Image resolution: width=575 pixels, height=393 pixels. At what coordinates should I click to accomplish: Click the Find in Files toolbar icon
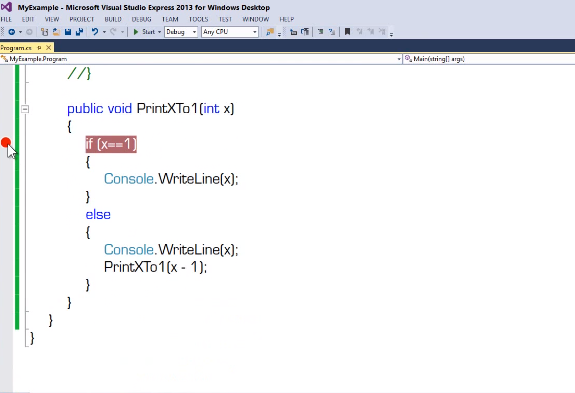270,32
